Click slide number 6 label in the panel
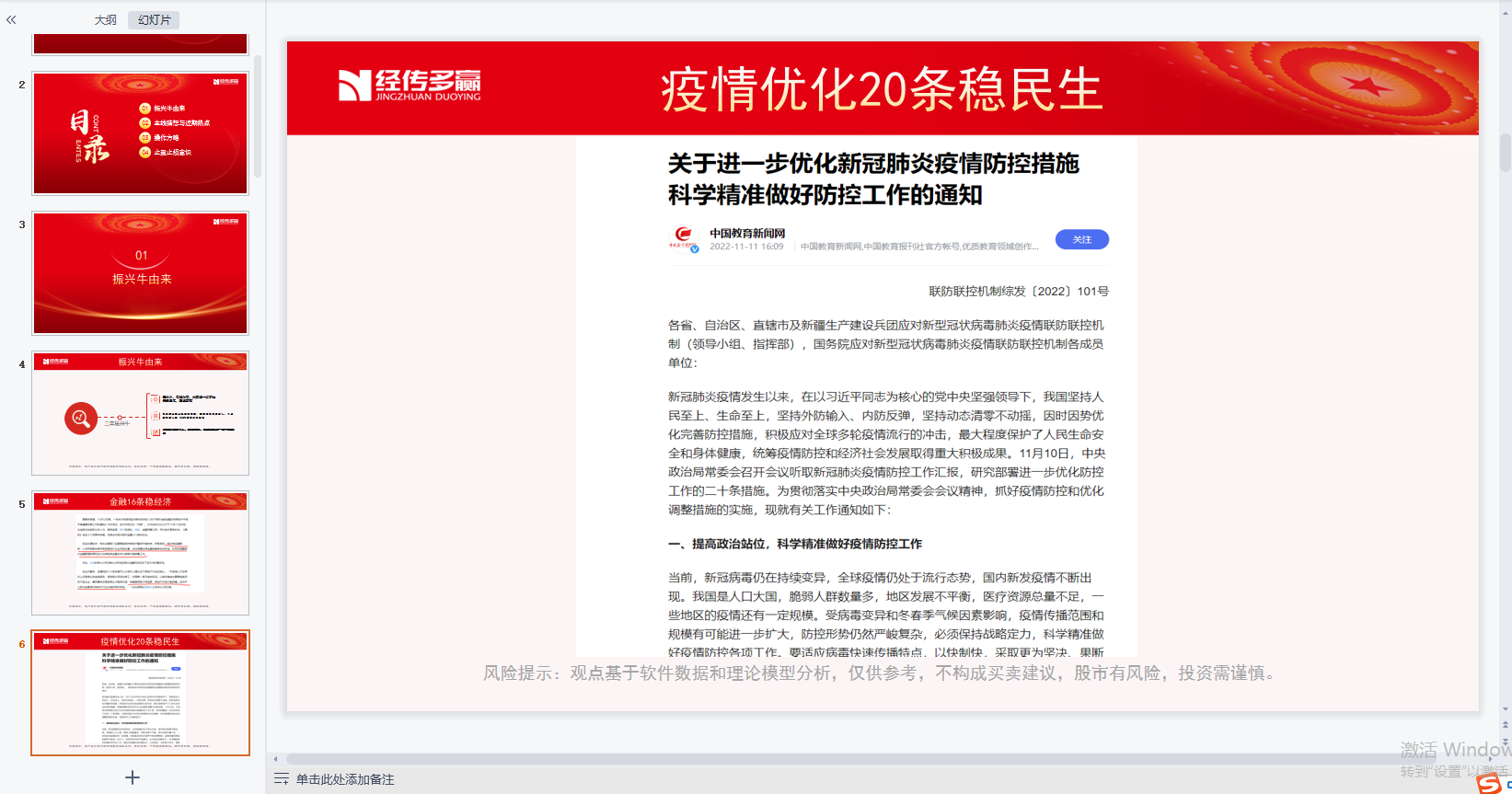1512x794 pixels. pyautogui.click(x=22, y=644)
